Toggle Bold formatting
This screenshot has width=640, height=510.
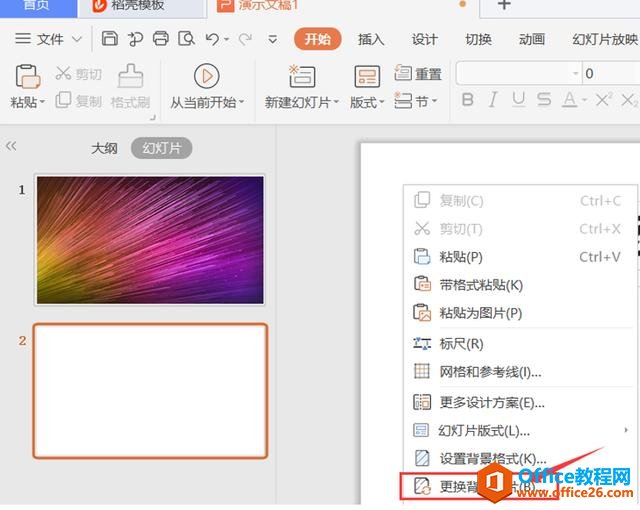pos(468,100)
